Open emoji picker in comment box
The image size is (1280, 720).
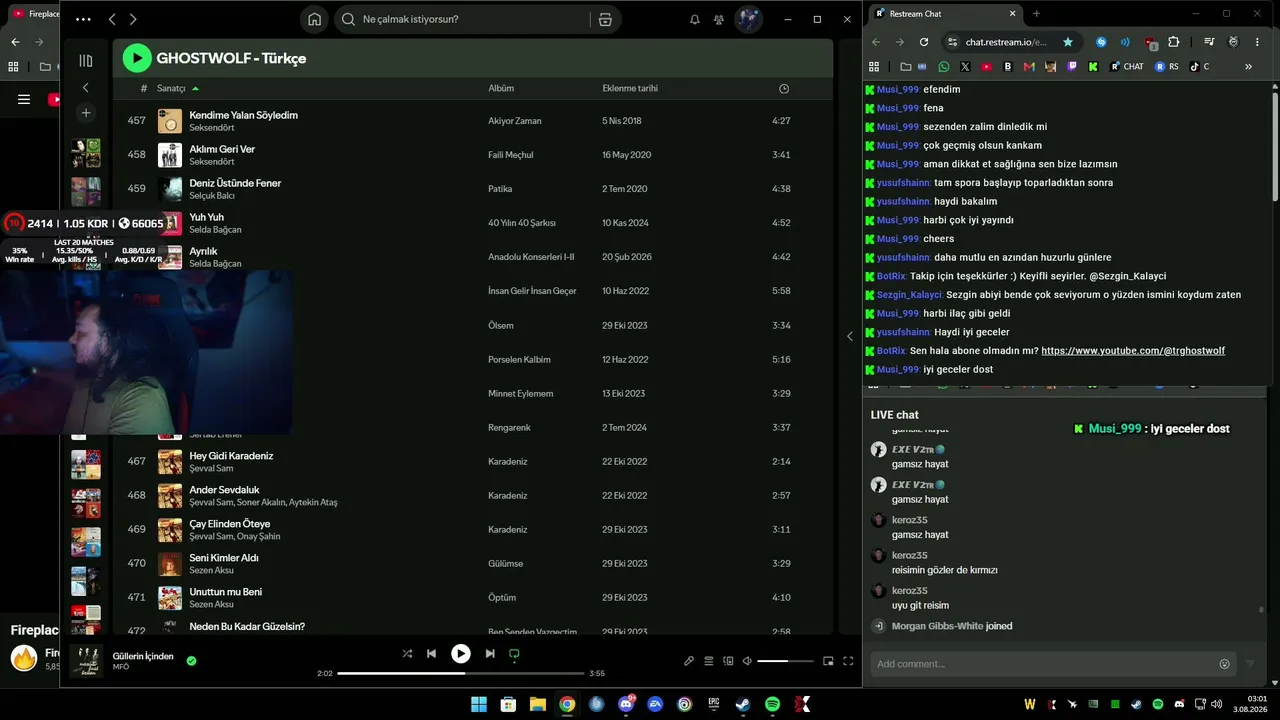pyautogui.click(x=1224, y=664)
